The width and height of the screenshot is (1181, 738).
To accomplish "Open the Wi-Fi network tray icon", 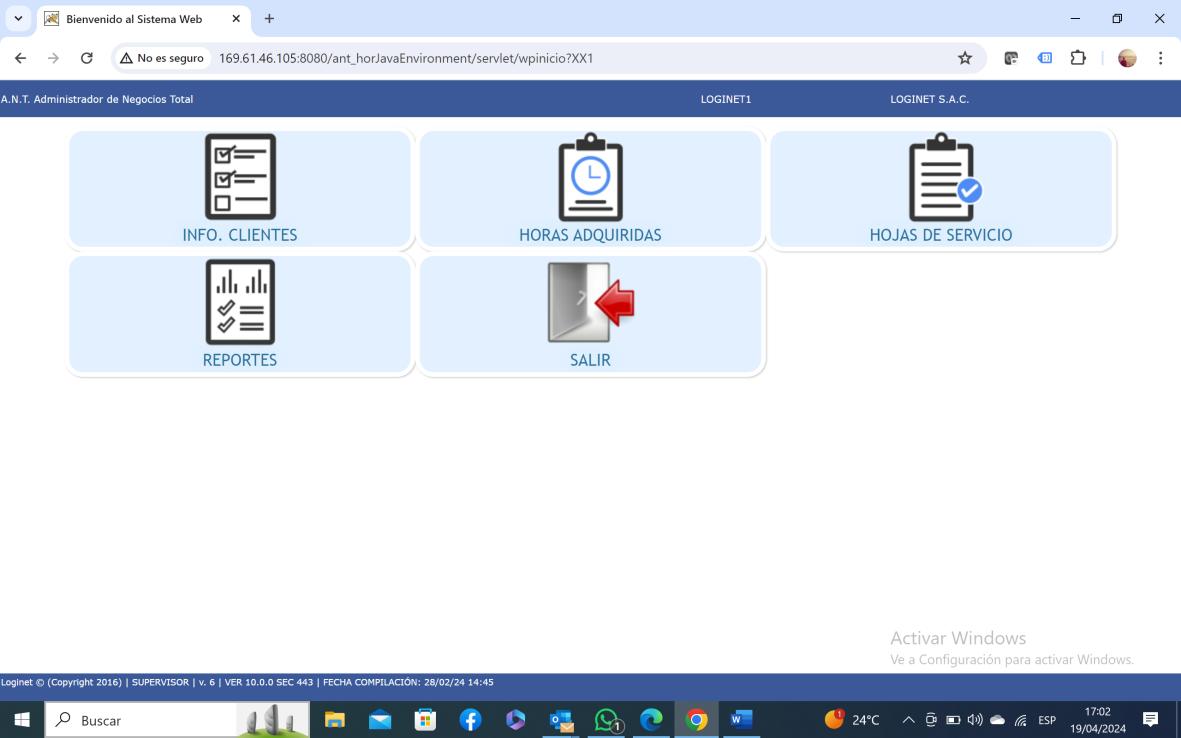I will (1021, 720).
